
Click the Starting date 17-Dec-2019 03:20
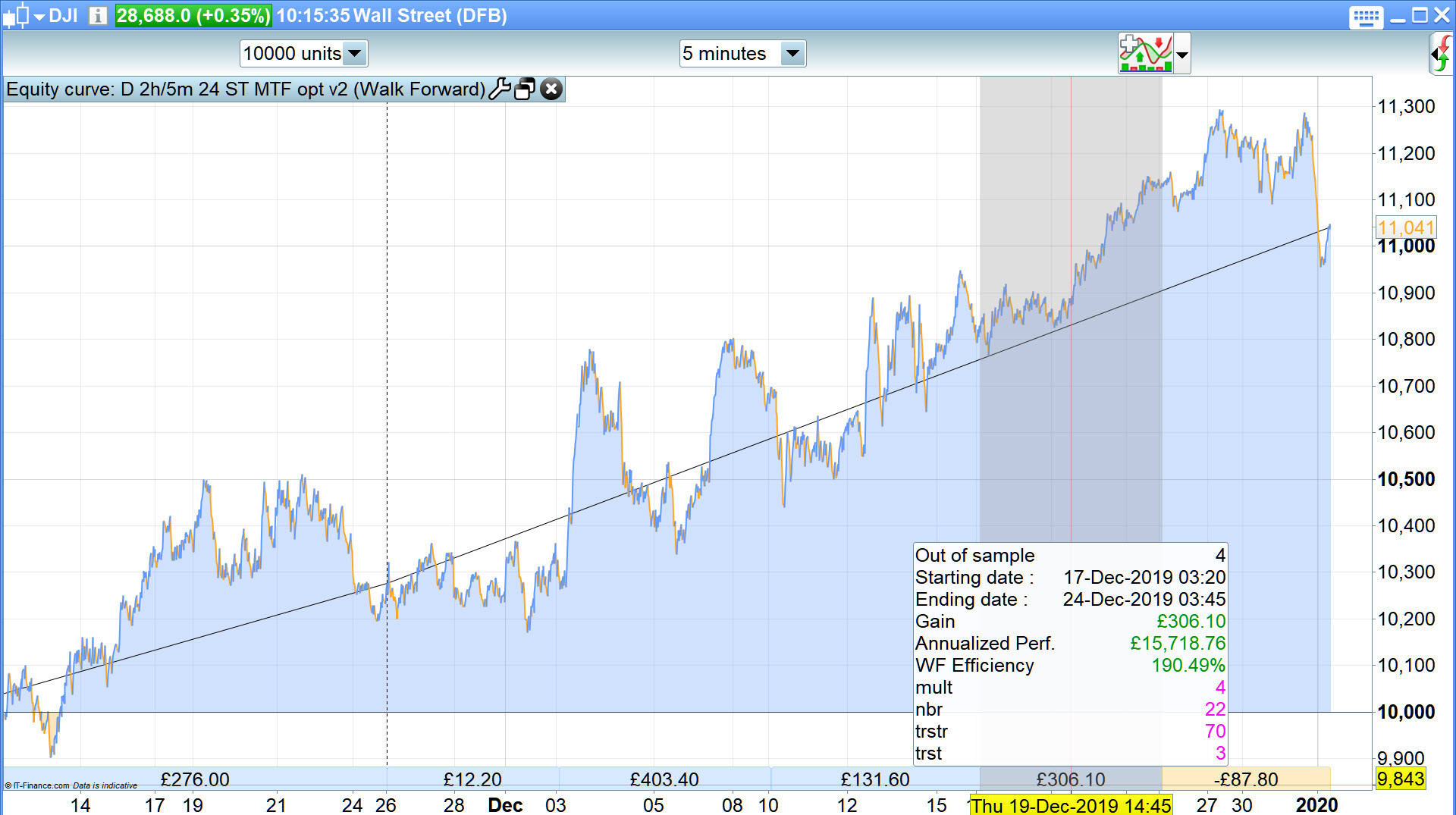[1144, 578]
